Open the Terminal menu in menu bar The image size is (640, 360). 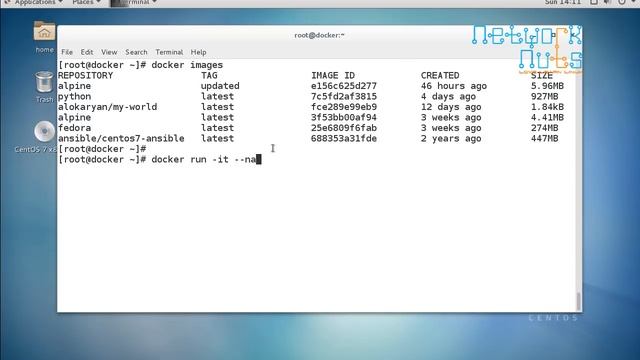click(169, 52)
